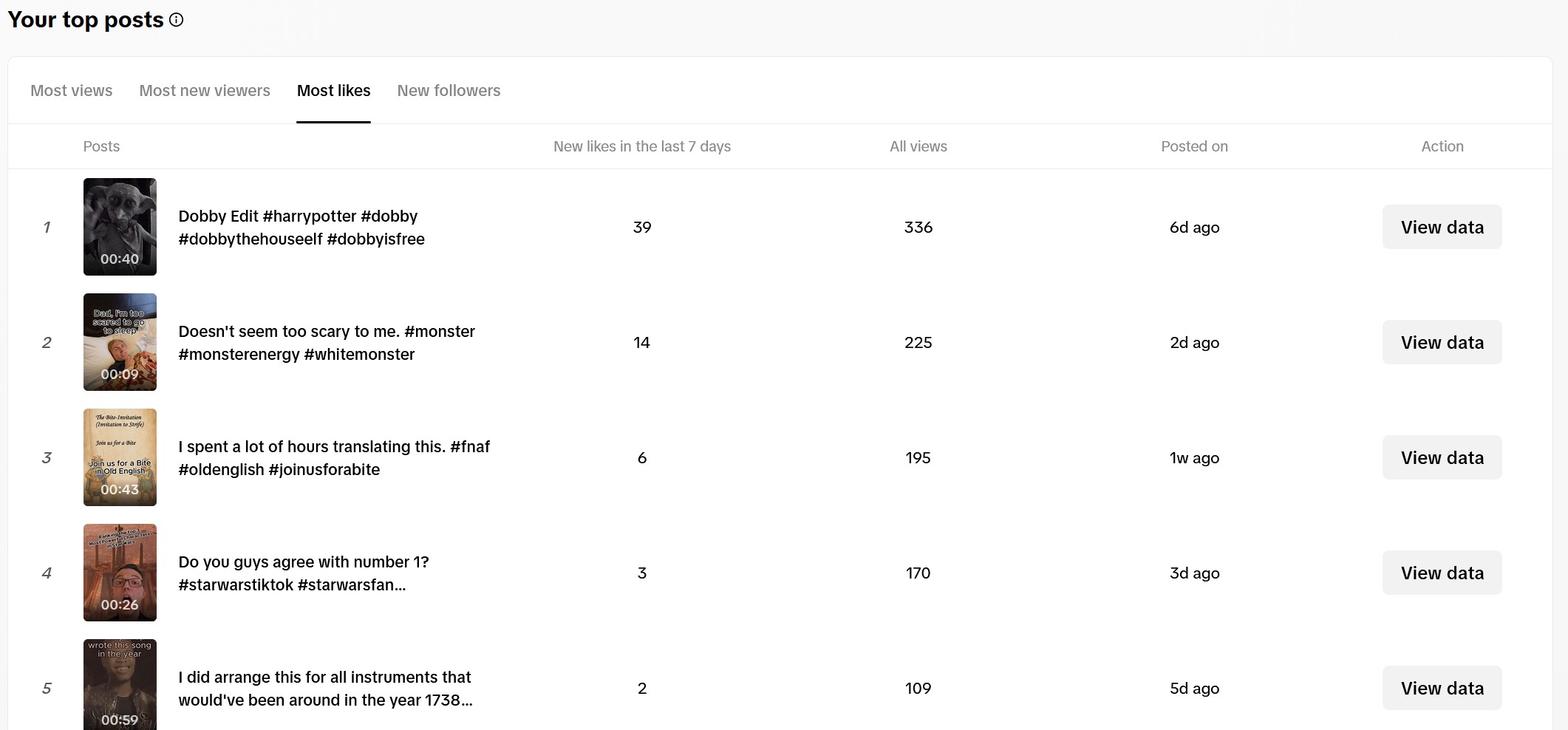Image resolution: width=1568 pixels, height=730 pixels.
Task: Switch to the Most new viewers tab
Action: coord(205,90)
